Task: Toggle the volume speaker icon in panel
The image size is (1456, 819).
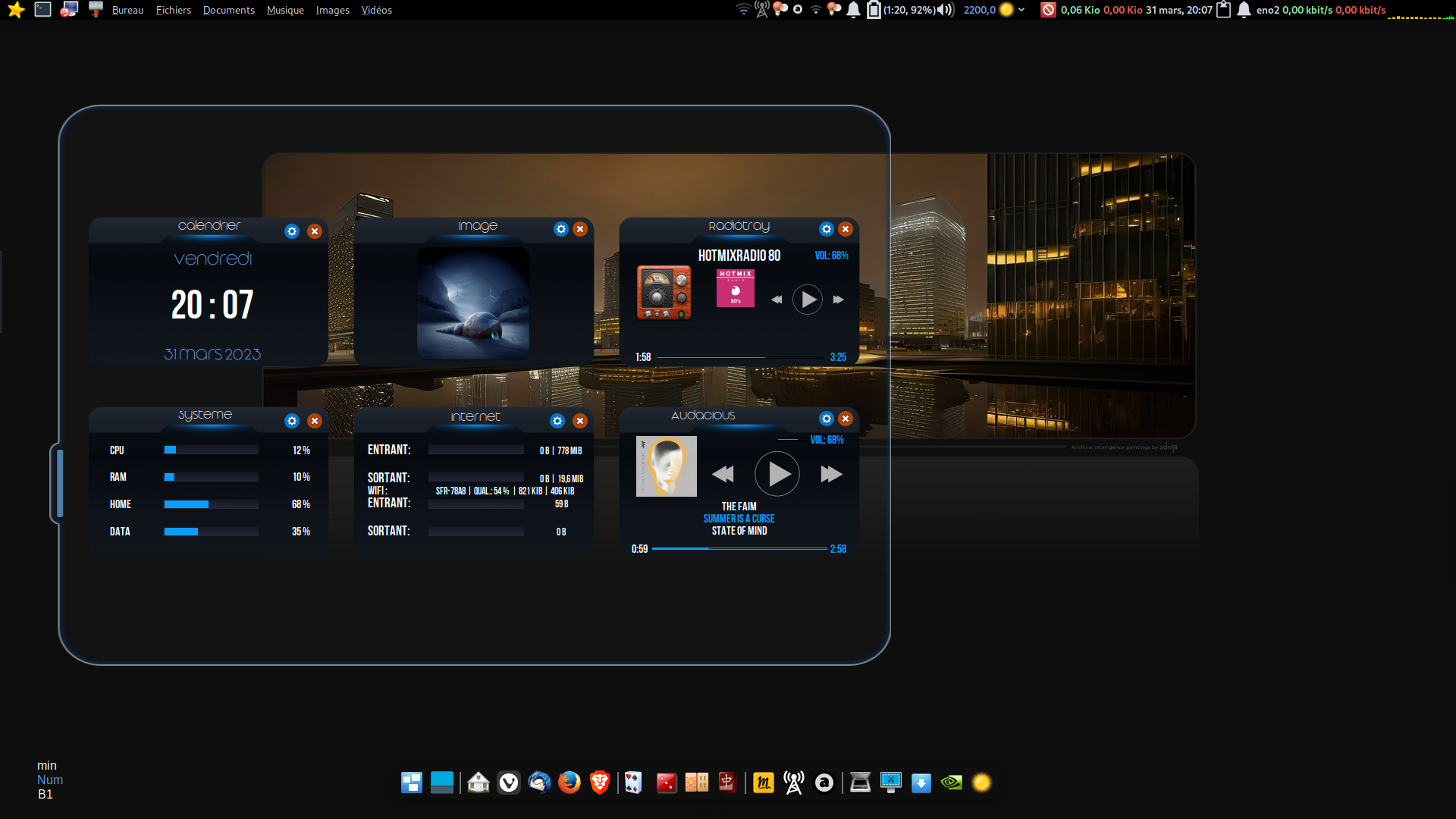Action: pos(945,10)
